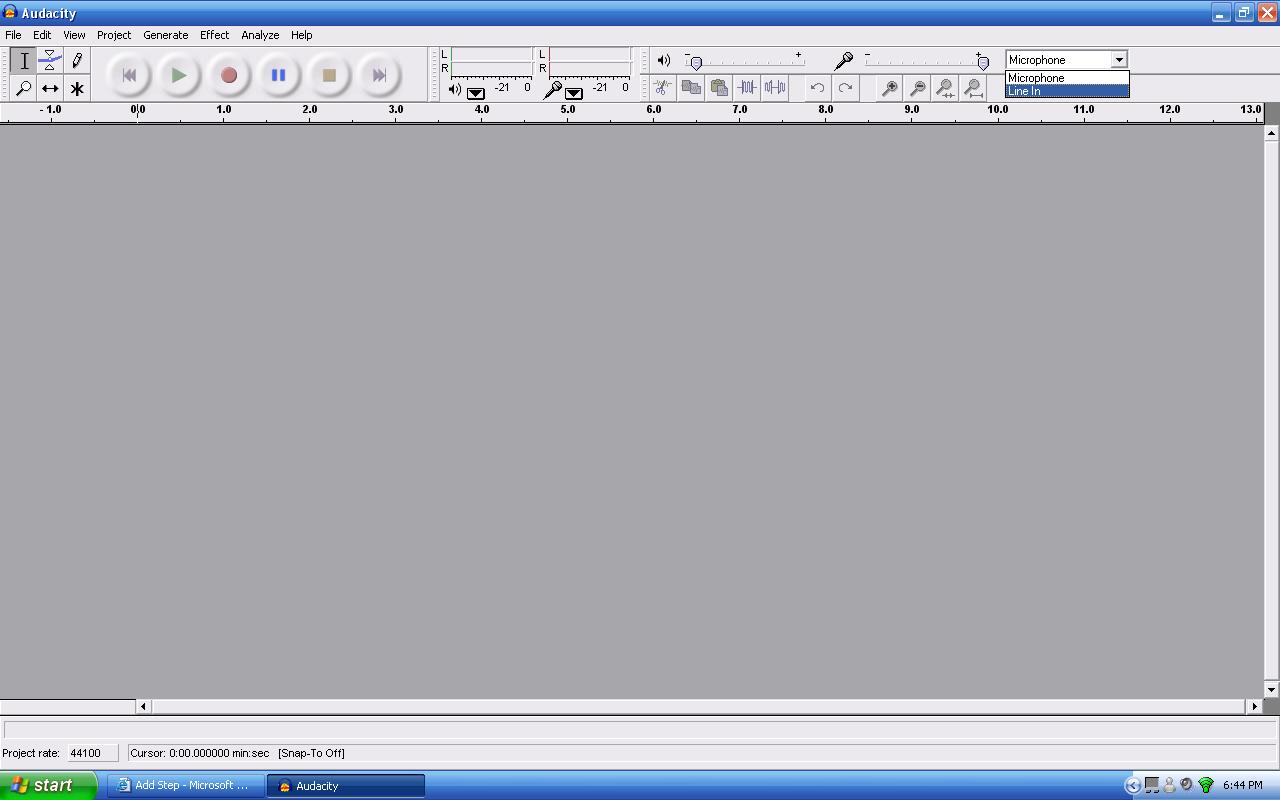The image size is (1280, 800).
Task: Select the Selection (I-beam) tool
Action: pyautogui.click(x=24, y=61)
